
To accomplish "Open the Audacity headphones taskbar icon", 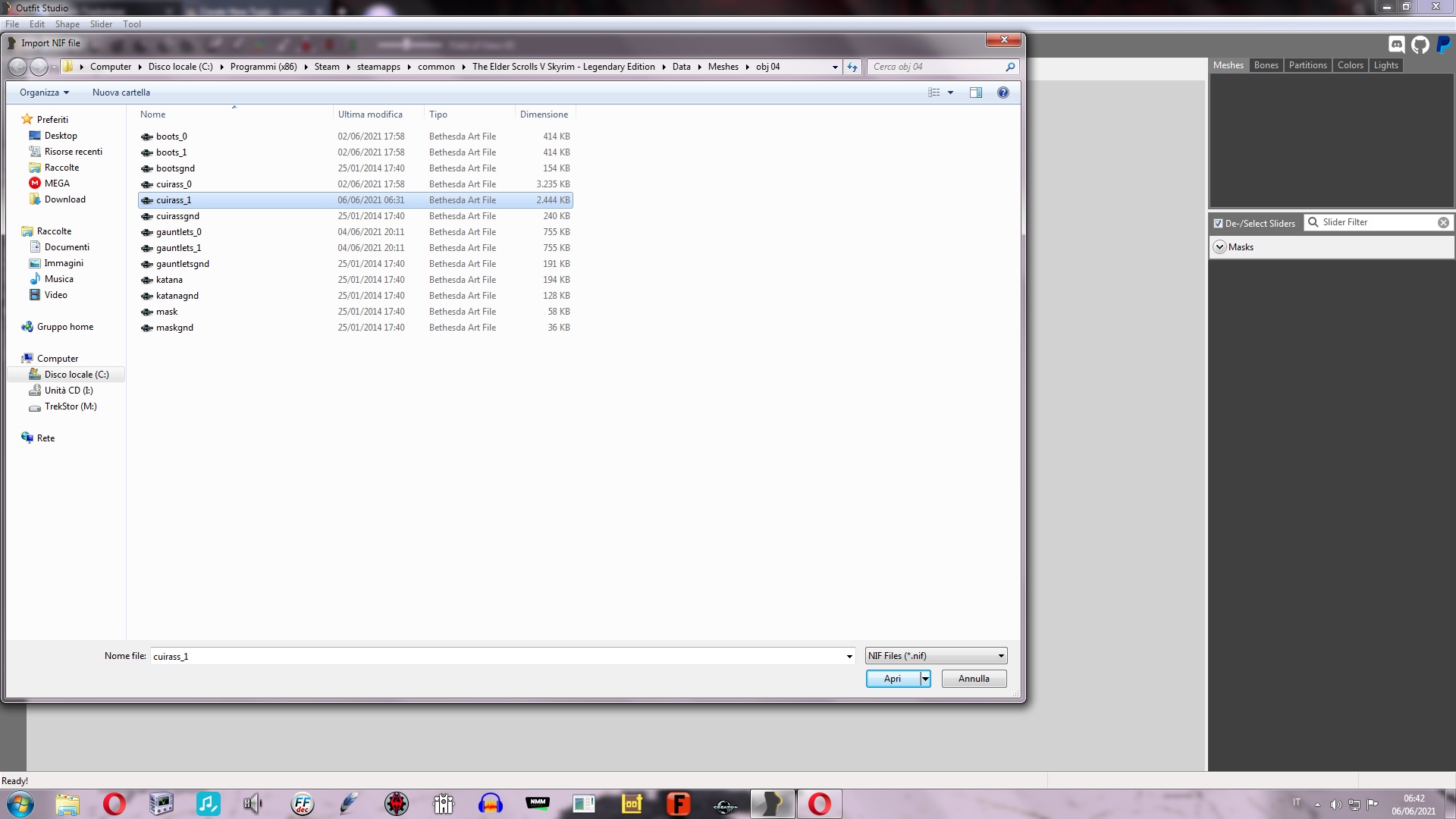I will click(x=491, y=804).
